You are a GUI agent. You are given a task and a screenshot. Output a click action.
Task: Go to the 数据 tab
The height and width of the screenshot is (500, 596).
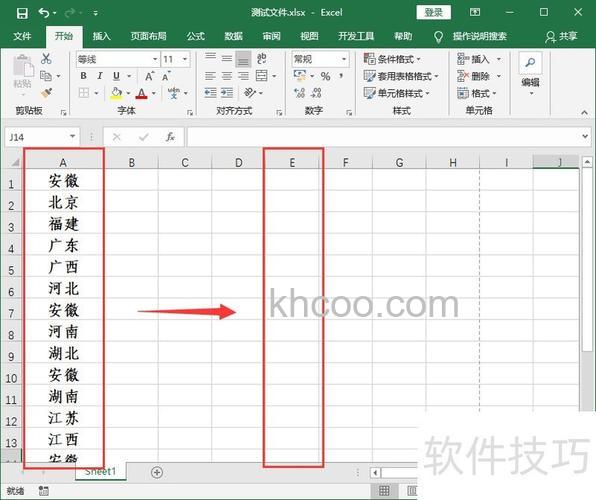click(x=233, y=36)
